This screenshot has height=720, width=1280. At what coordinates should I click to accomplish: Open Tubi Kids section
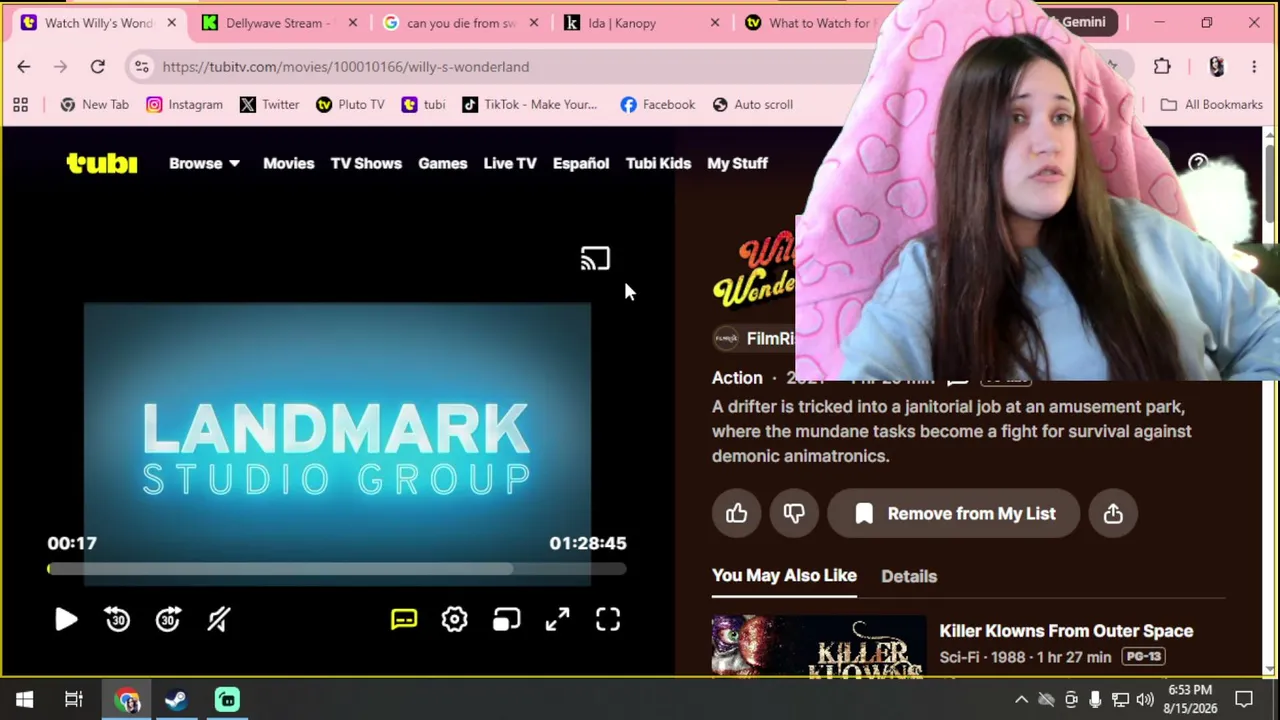coord(658,163)
